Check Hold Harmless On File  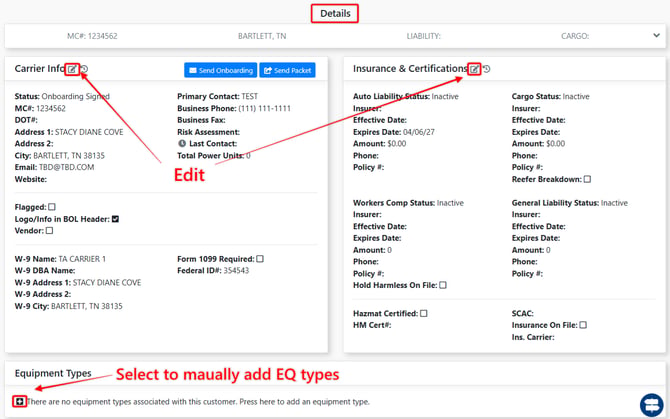point(443,285)
